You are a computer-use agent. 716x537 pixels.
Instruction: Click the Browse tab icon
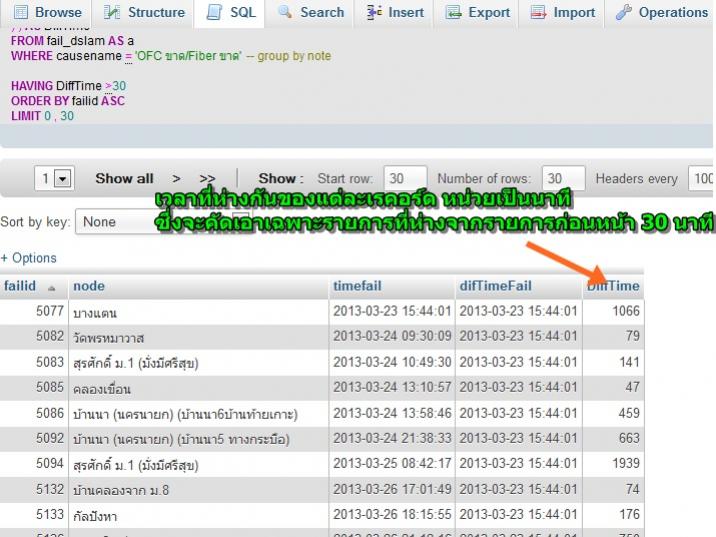[x=21, y=12]
